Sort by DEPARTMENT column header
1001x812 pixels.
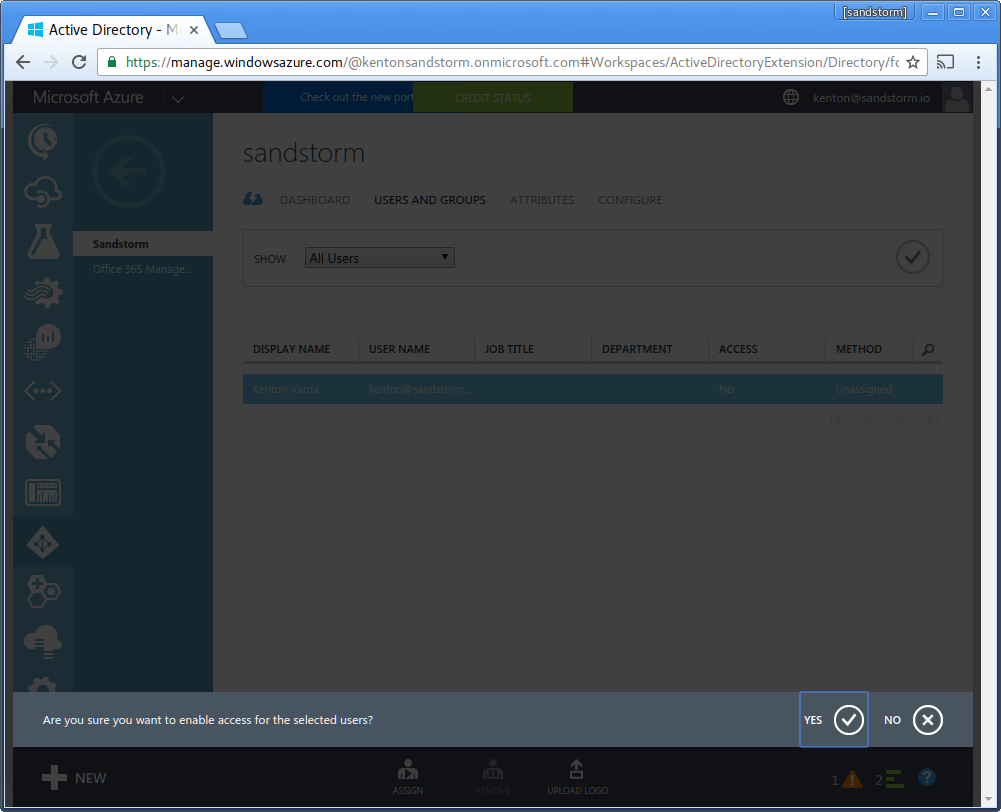[x=636, y=349]
